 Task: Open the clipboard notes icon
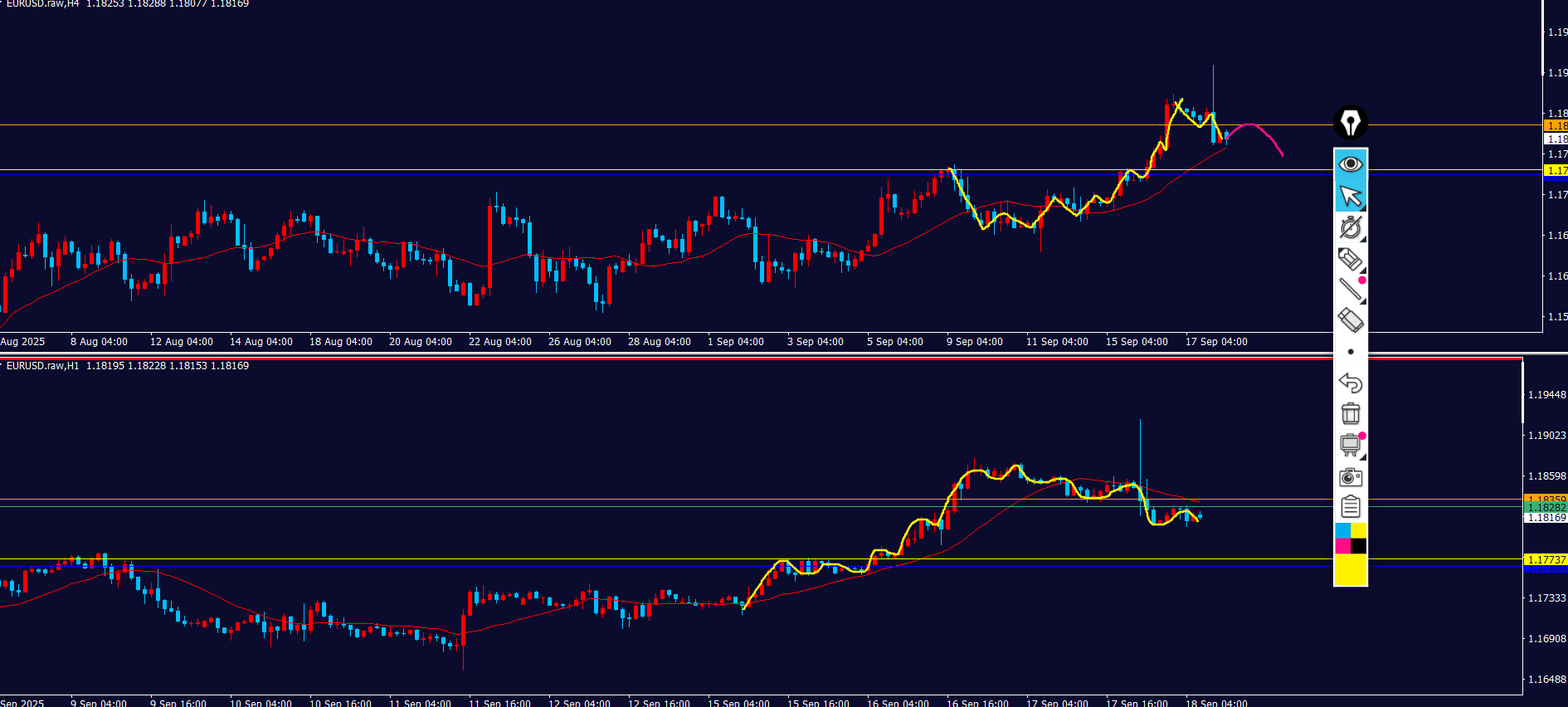tap(1350, 506)
